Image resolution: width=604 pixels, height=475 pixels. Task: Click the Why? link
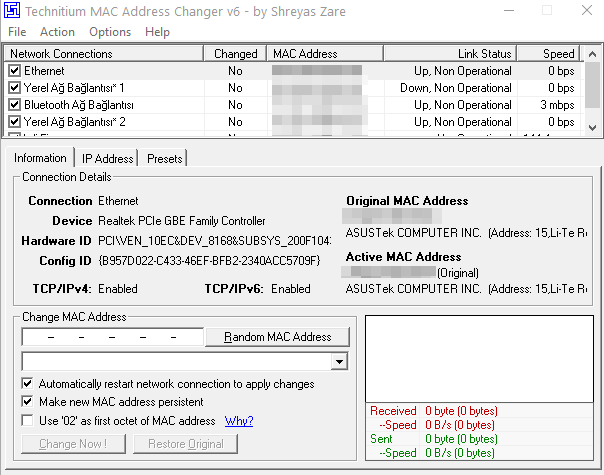click(239, 421)
